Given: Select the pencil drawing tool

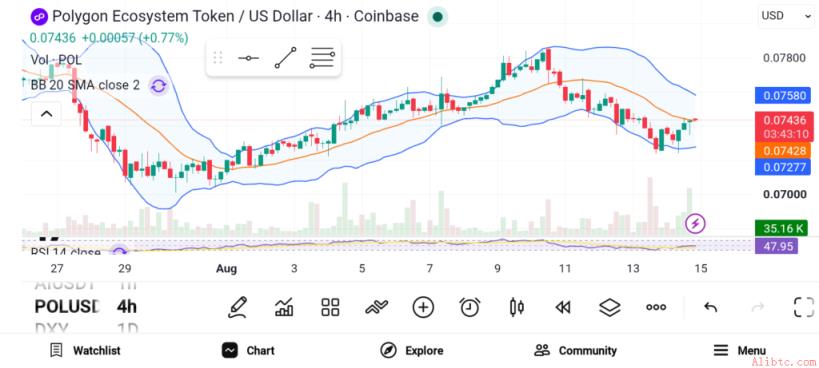Looking at the screenshot, I should point(238,307).
